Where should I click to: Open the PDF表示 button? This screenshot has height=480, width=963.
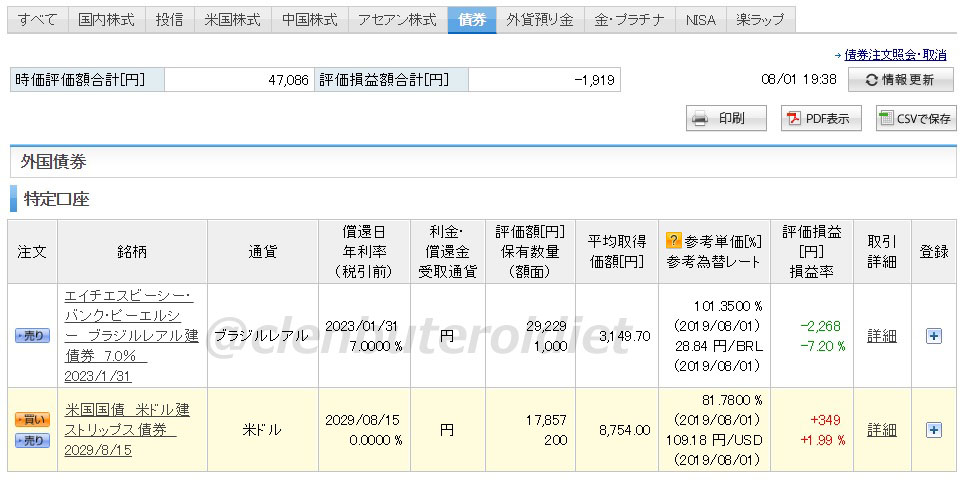coord(821,118)
